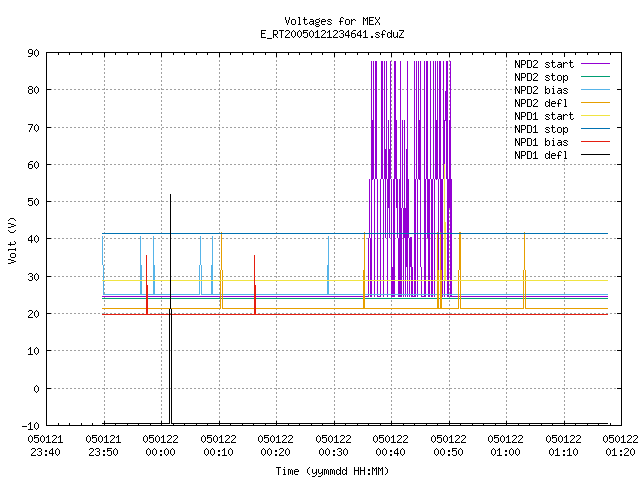Select the 'NPD1 start' legend label
The width and height of the screenshot is (640, 480).
click(x=544, y=116)
